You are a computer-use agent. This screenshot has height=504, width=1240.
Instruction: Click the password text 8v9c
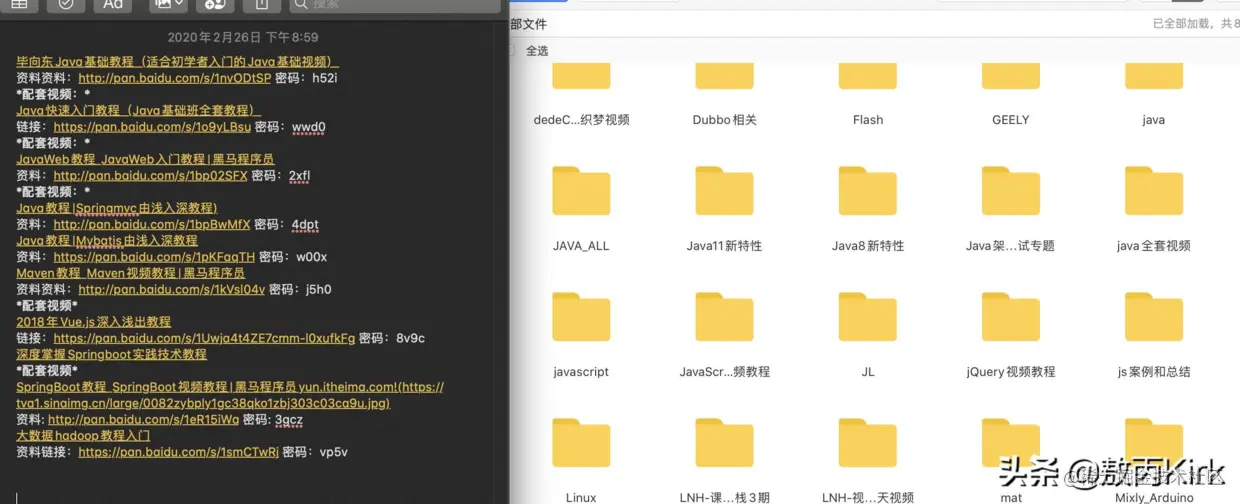pos(410,338)
